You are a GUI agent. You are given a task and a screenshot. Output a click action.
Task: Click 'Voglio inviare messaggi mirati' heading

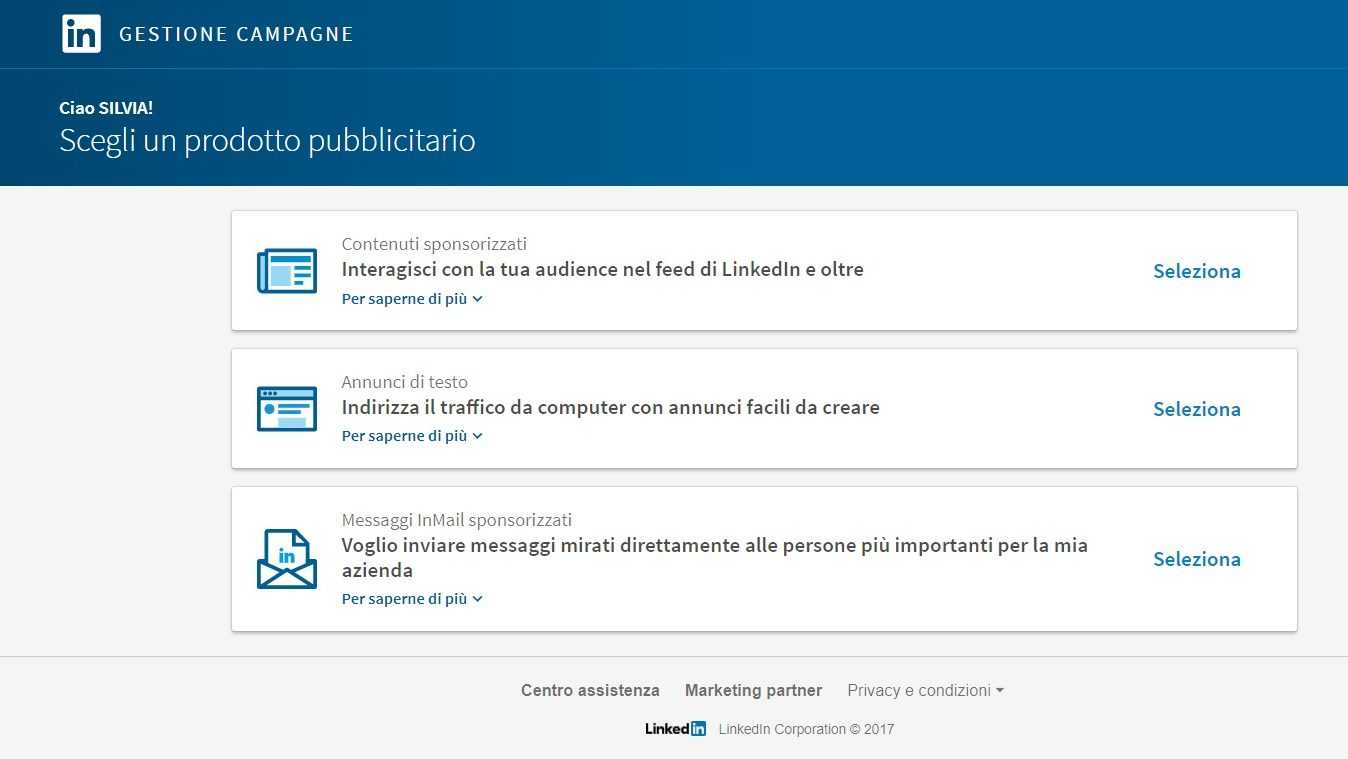coord(714,558)
